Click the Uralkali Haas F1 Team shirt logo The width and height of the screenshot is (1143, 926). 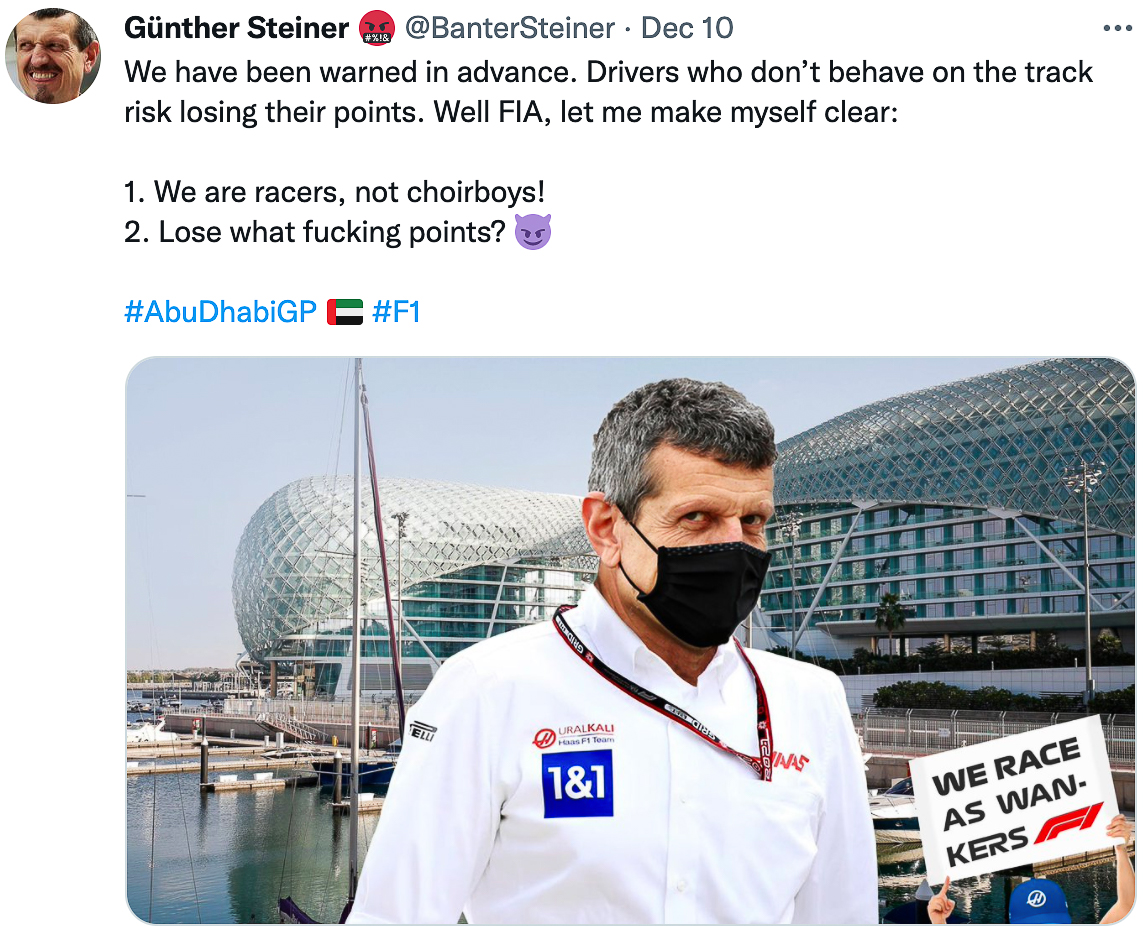click(574, 735)
